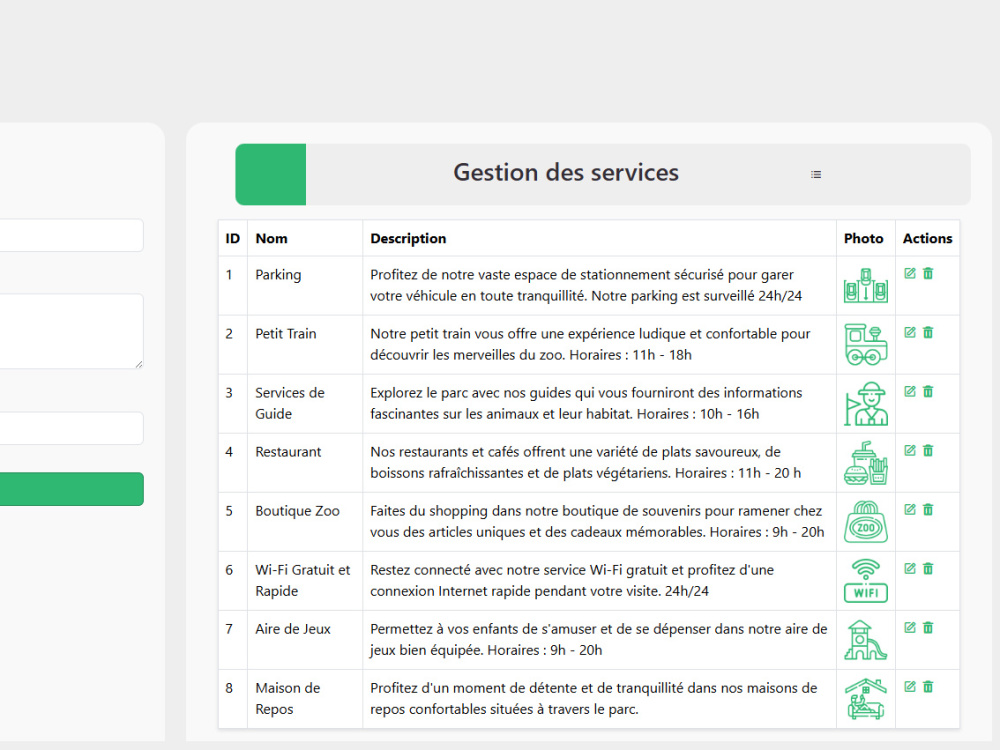Delete the Restaurant service
The image size is (1000, 750).
(928, 450)
